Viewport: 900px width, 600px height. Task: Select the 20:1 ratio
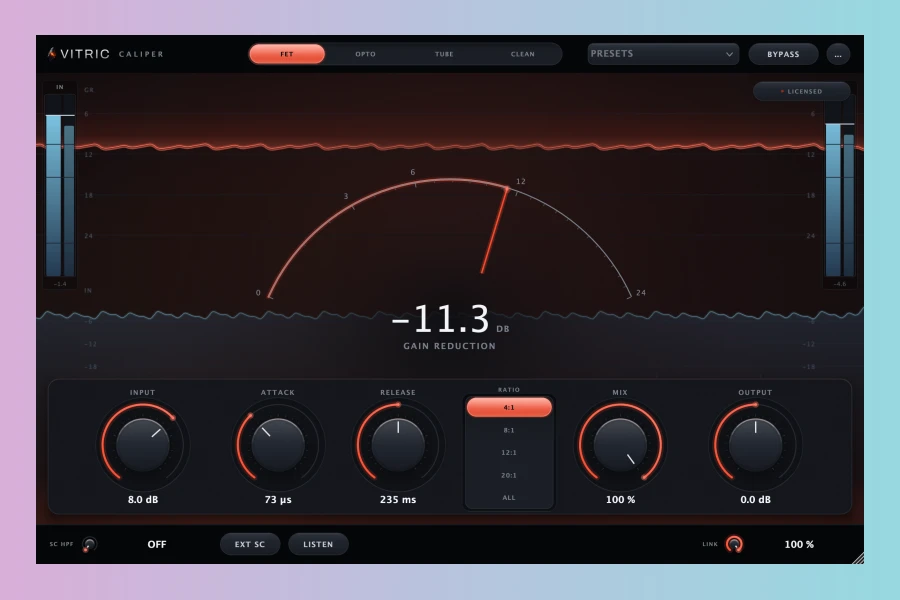pos(509,475)
